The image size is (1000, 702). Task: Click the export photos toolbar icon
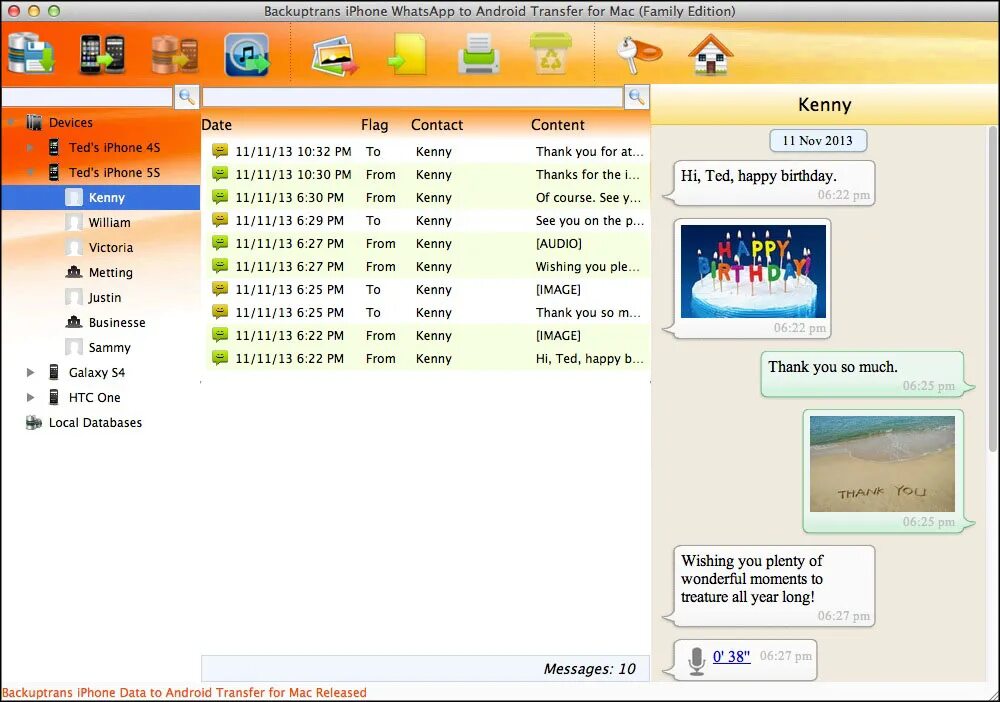click(x=335, y=56)
